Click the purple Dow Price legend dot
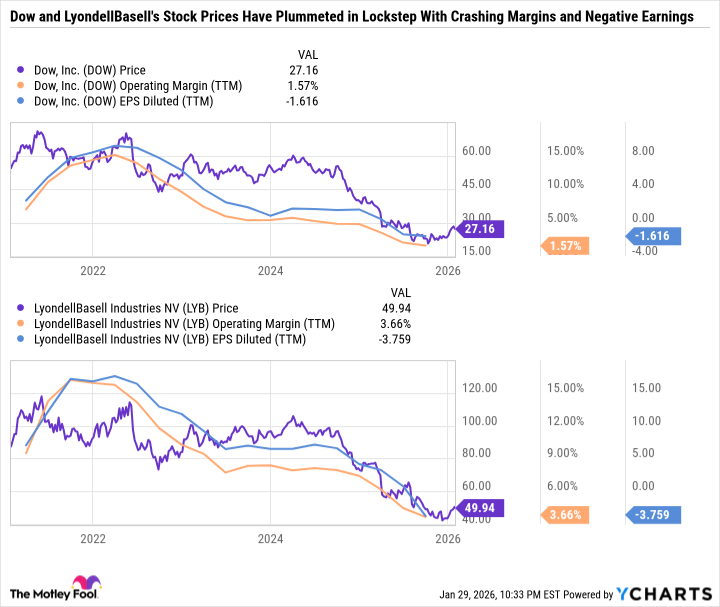720x607 pixels. click(22, 70)
